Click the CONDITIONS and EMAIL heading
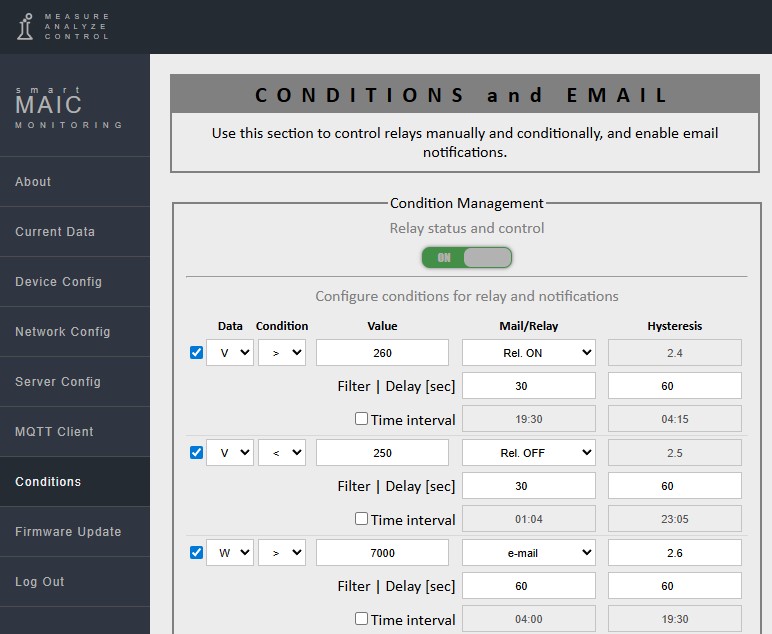The image size is (772, 634). (462, 95)
